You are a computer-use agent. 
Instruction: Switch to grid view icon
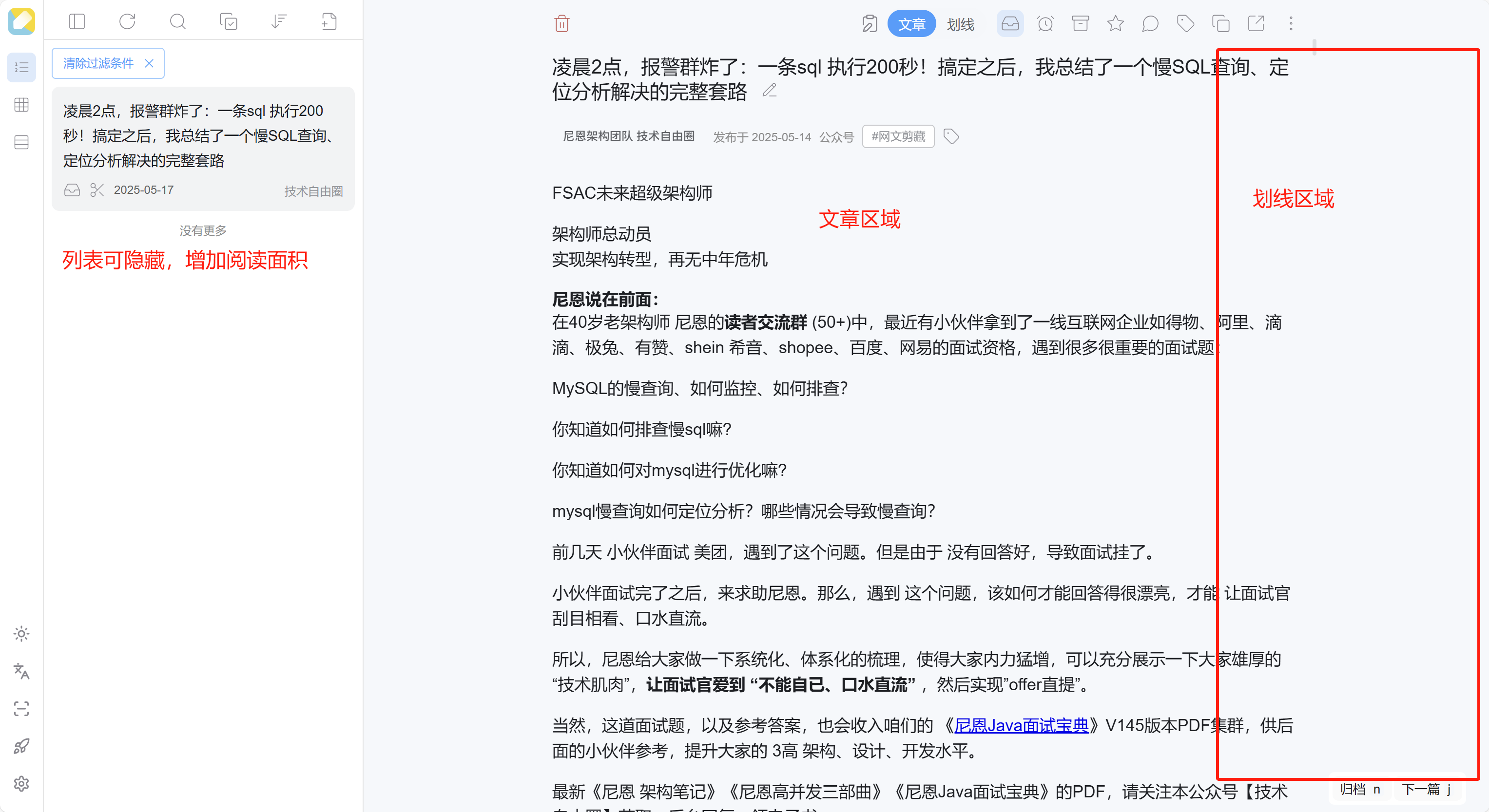[x=21, y=105]
